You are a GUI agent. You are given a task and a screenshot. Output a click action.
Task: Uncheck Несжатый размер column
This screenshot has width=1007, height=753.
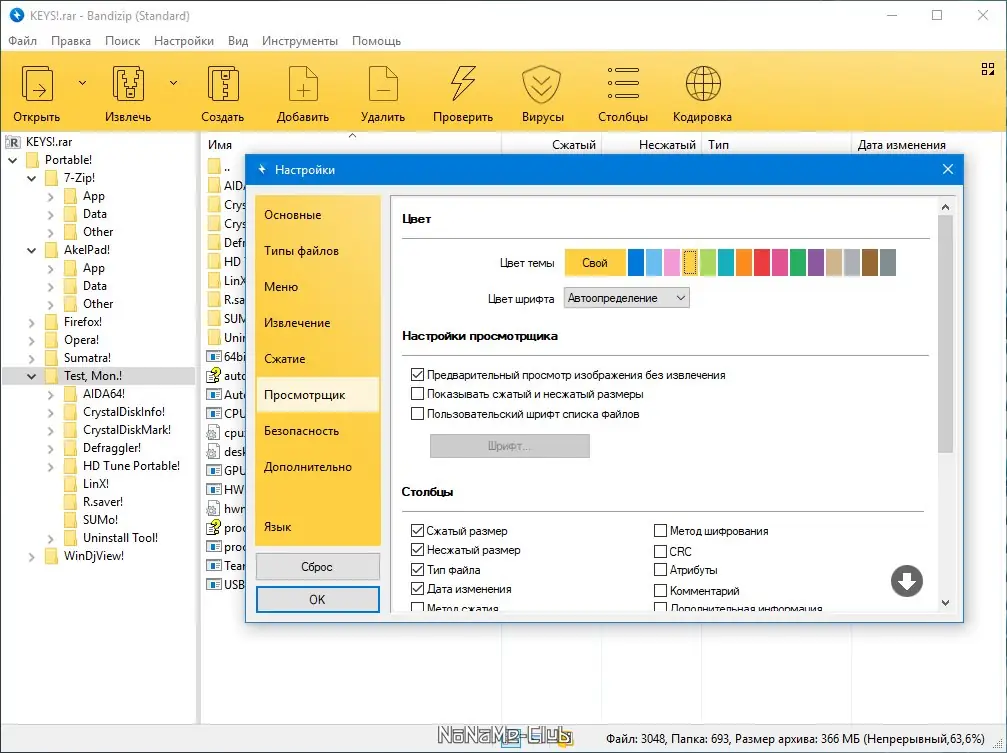(417, 550)
